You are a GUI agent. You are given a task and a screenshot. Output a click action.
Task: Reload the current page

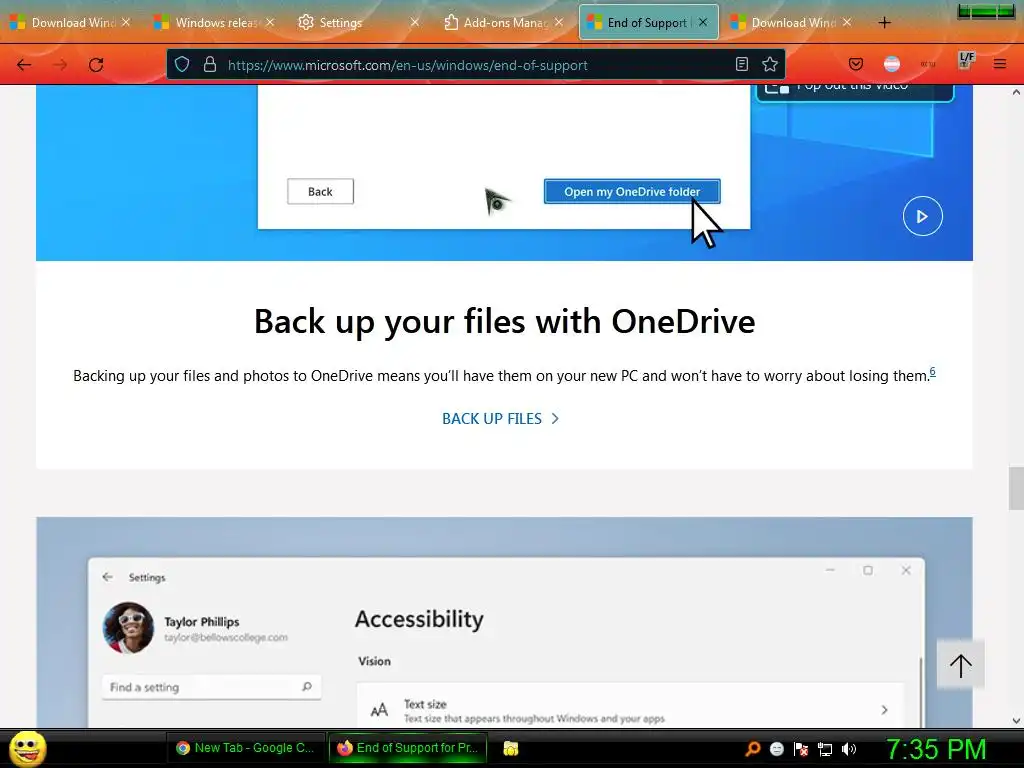pyautogui.click(x=96, y=65)
